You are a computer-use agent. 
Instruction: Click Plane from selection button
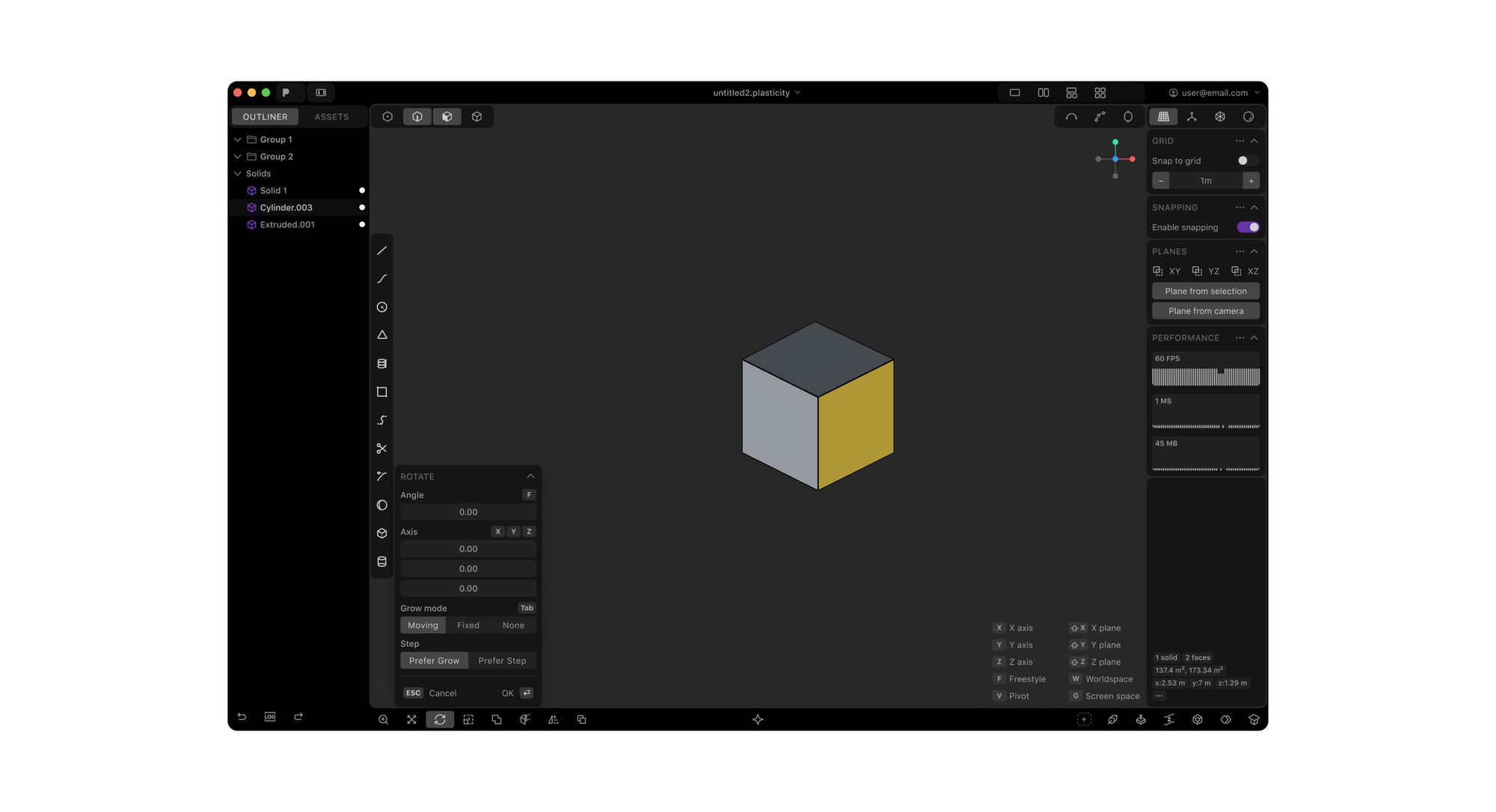click(x=1205, y=291)
